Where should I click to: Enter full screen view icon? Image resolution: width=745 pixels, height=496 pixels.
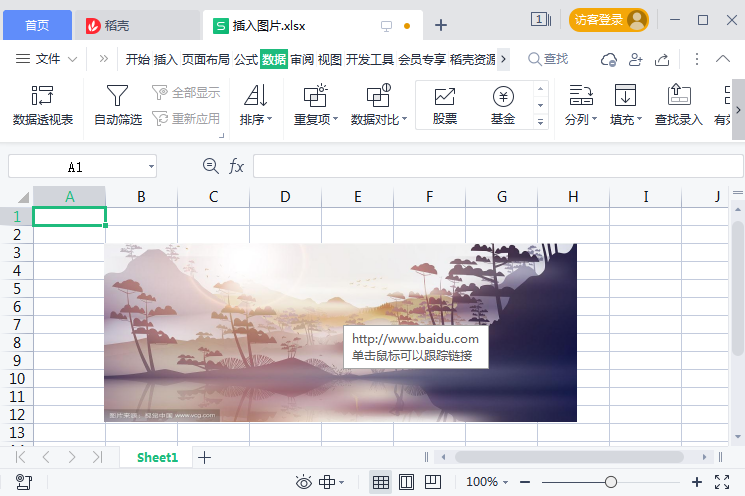[x=722, y=482]
